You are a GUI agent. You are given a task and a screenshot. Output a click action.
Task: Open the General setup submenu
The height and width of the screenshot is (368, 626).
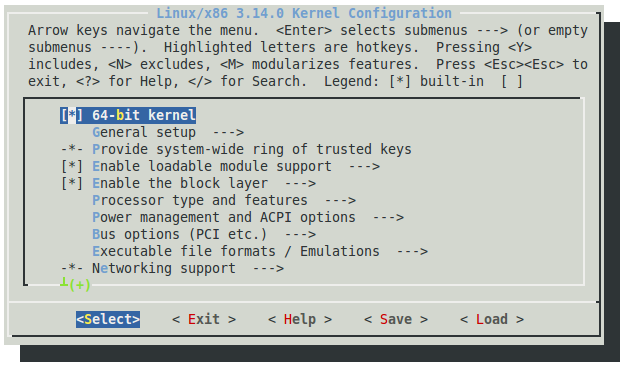(x=168, y=133)
